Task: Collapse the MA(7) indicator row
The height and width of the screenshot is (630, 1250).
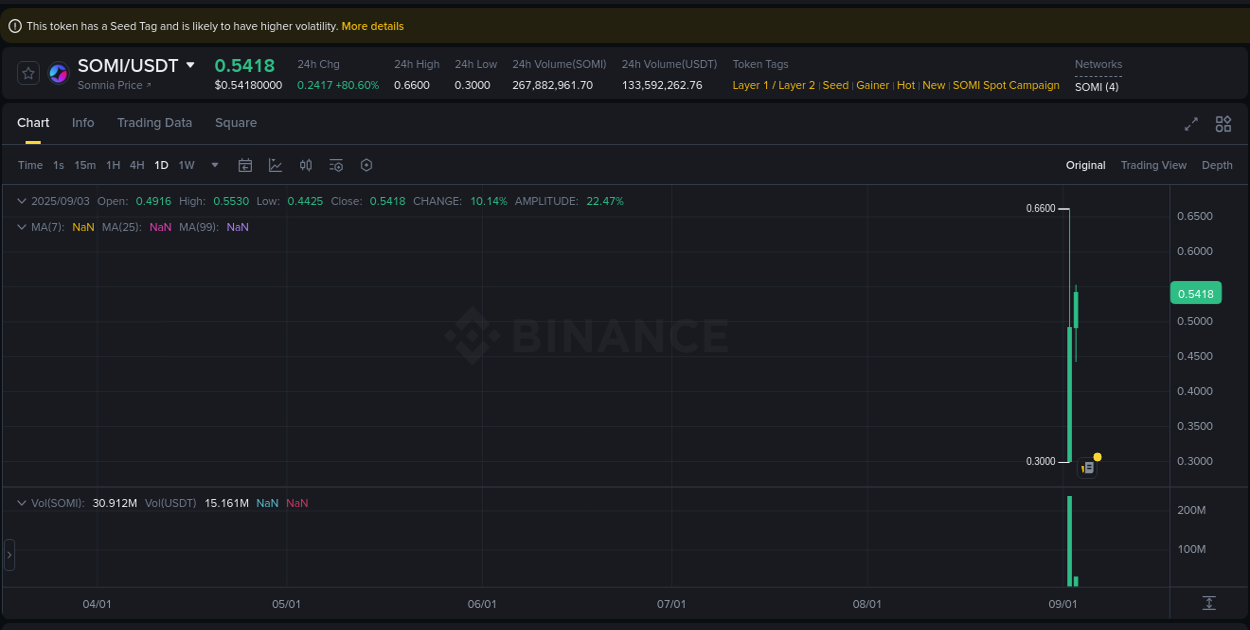Action: (x=21, y=227)
